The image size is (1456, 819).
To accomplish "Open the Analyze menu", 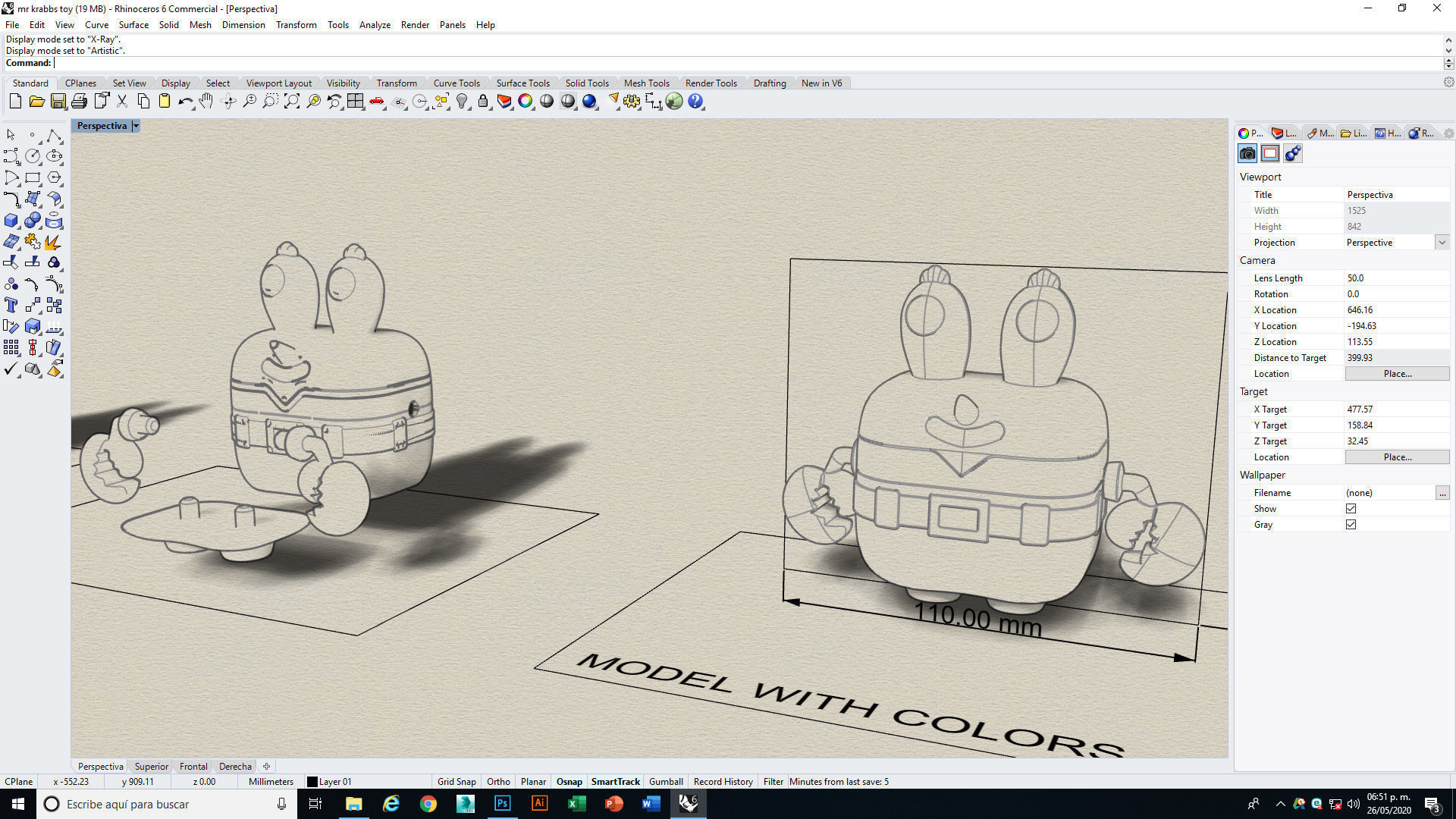I will click(375, 25).
